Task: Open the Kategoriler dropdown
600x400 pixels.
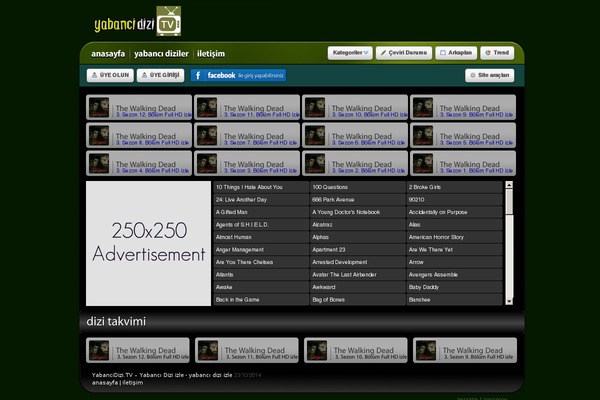Action: pyautogui.click(x=350, y=53)
